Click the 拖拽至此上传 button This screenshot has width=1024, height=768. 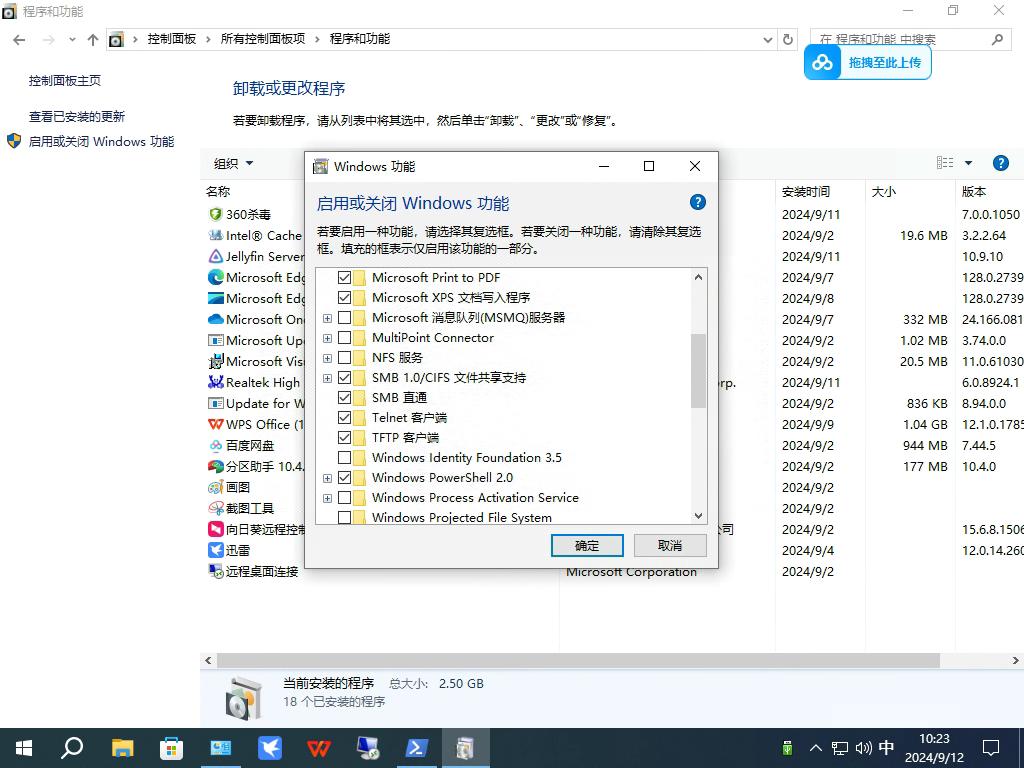tap(867, 63)
